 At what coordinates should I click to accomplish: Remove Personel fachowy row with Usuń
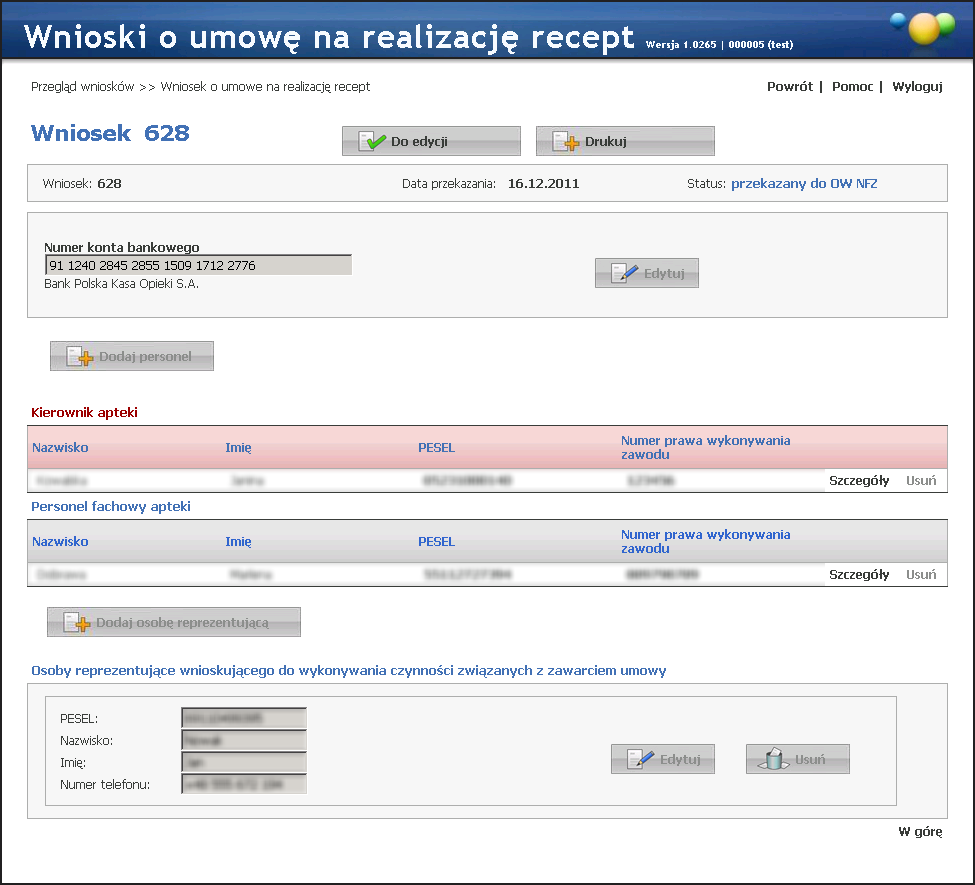coord(921,575)
